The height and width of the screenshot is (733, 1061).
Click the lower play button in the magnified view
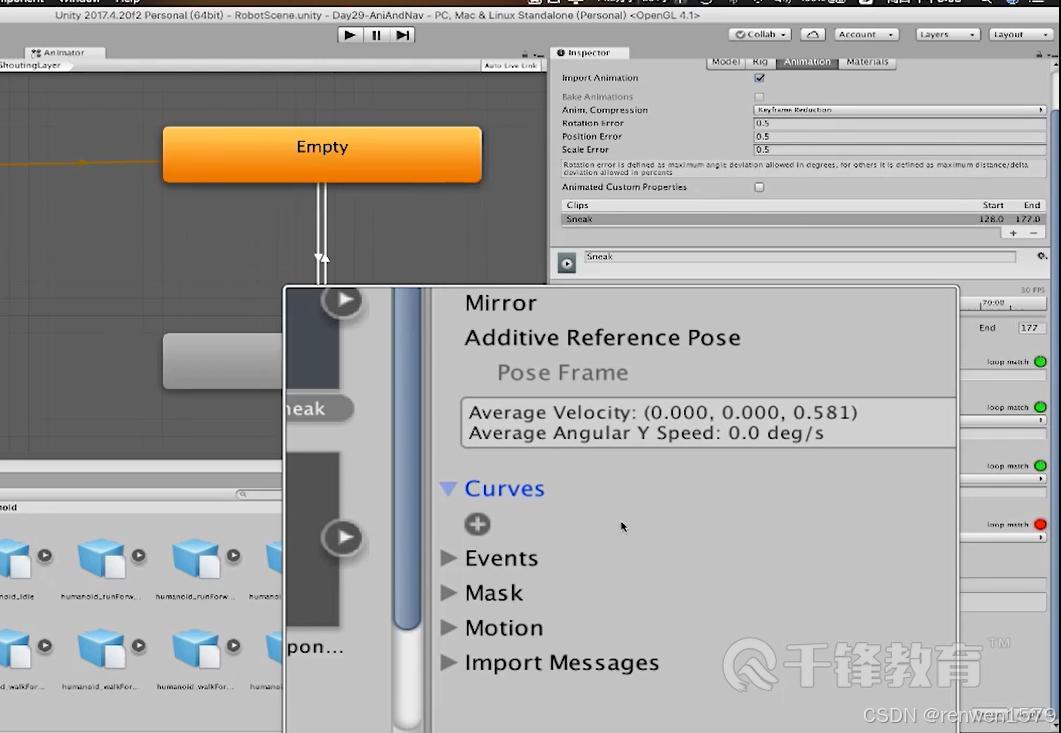pyautogui.click(x=342, y=537)
